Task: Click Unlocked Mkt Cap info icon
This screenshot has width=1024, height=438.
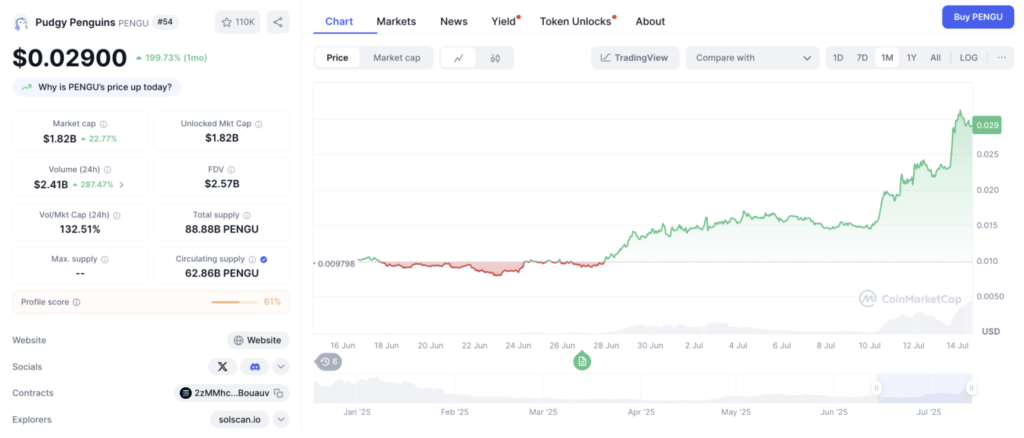Action: tap(259, 124)
